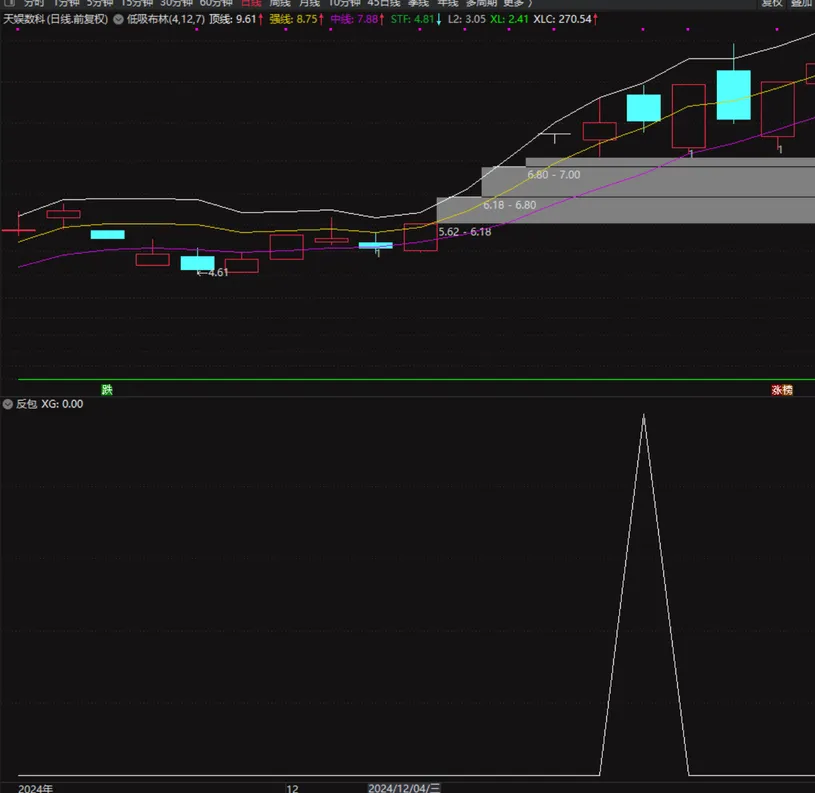Select the 季线 quarterly period tab

point(418,3)
